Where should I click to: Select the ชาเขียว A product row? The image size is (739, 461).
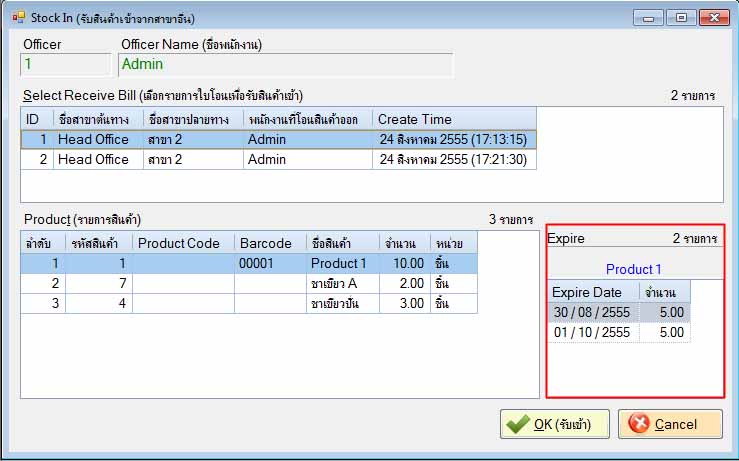tap(249, 283)
